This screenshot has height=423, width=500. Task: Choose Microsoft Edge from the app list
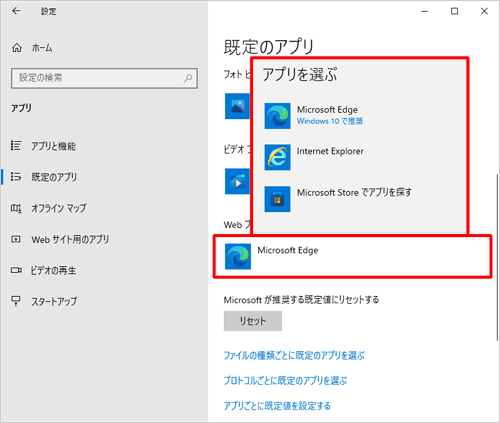coord(359,116)
